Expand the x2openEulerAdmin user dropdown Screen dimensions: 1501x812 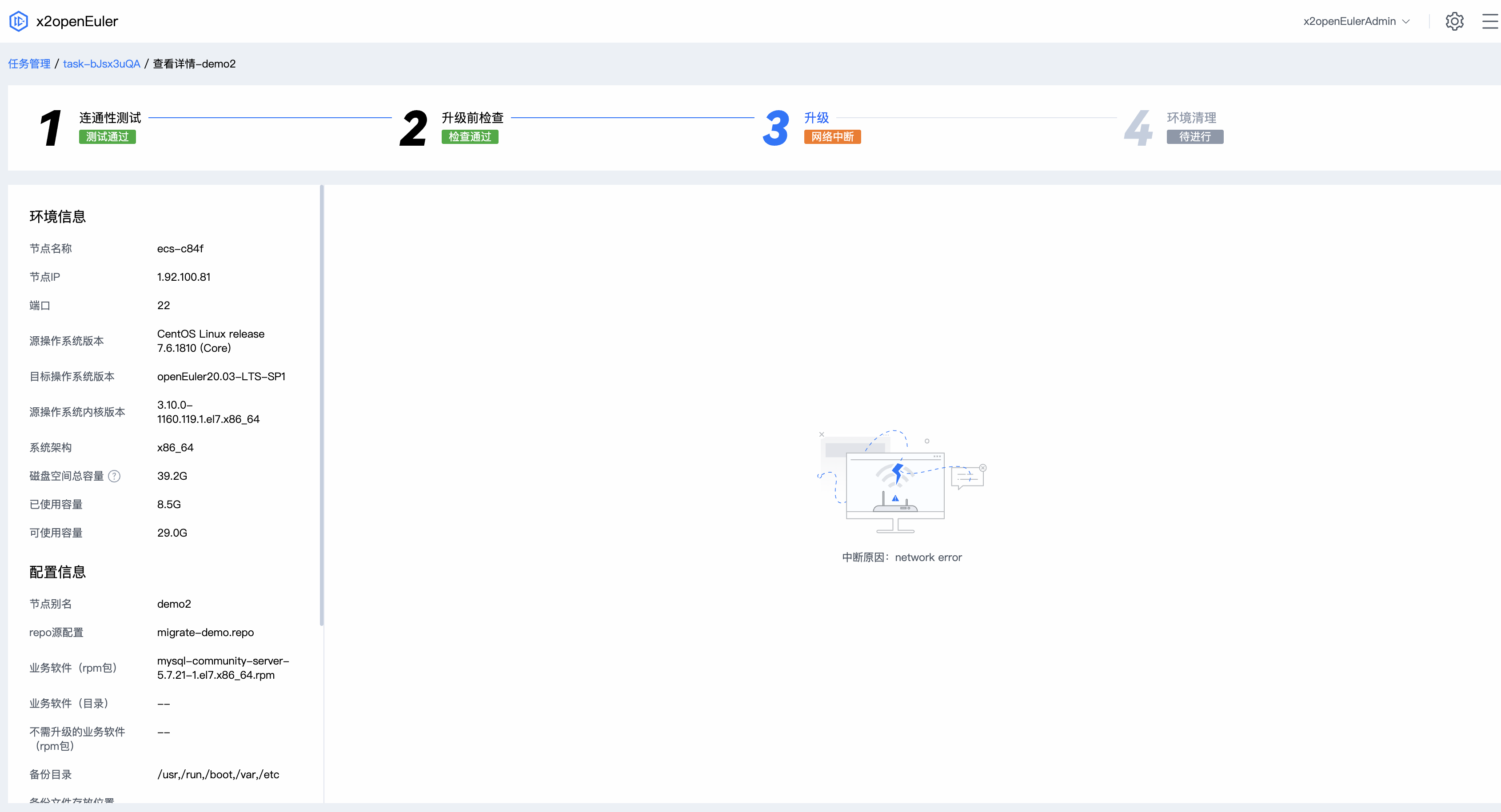[x=1349, y=22]
